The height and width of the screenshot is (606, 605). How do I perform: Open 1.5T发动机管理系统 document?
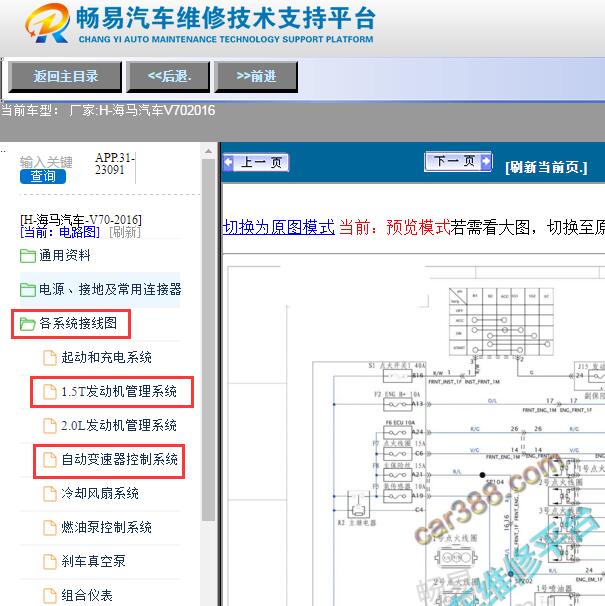point(119,392)
